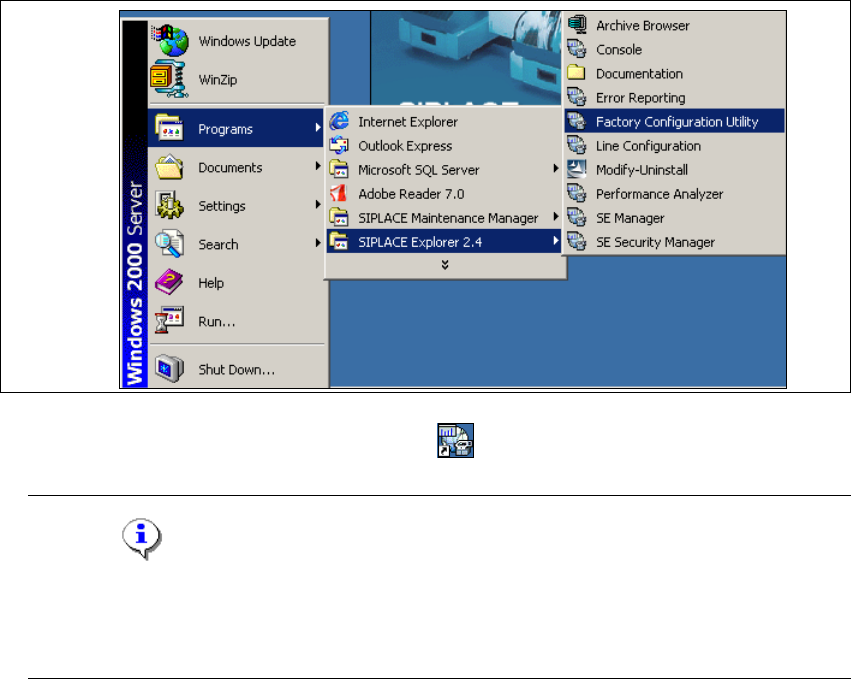Image resolution: width=851 pixels, height=679 pixels.
Task: Choose Run... from the Start menu
Action: pos(236,321)
